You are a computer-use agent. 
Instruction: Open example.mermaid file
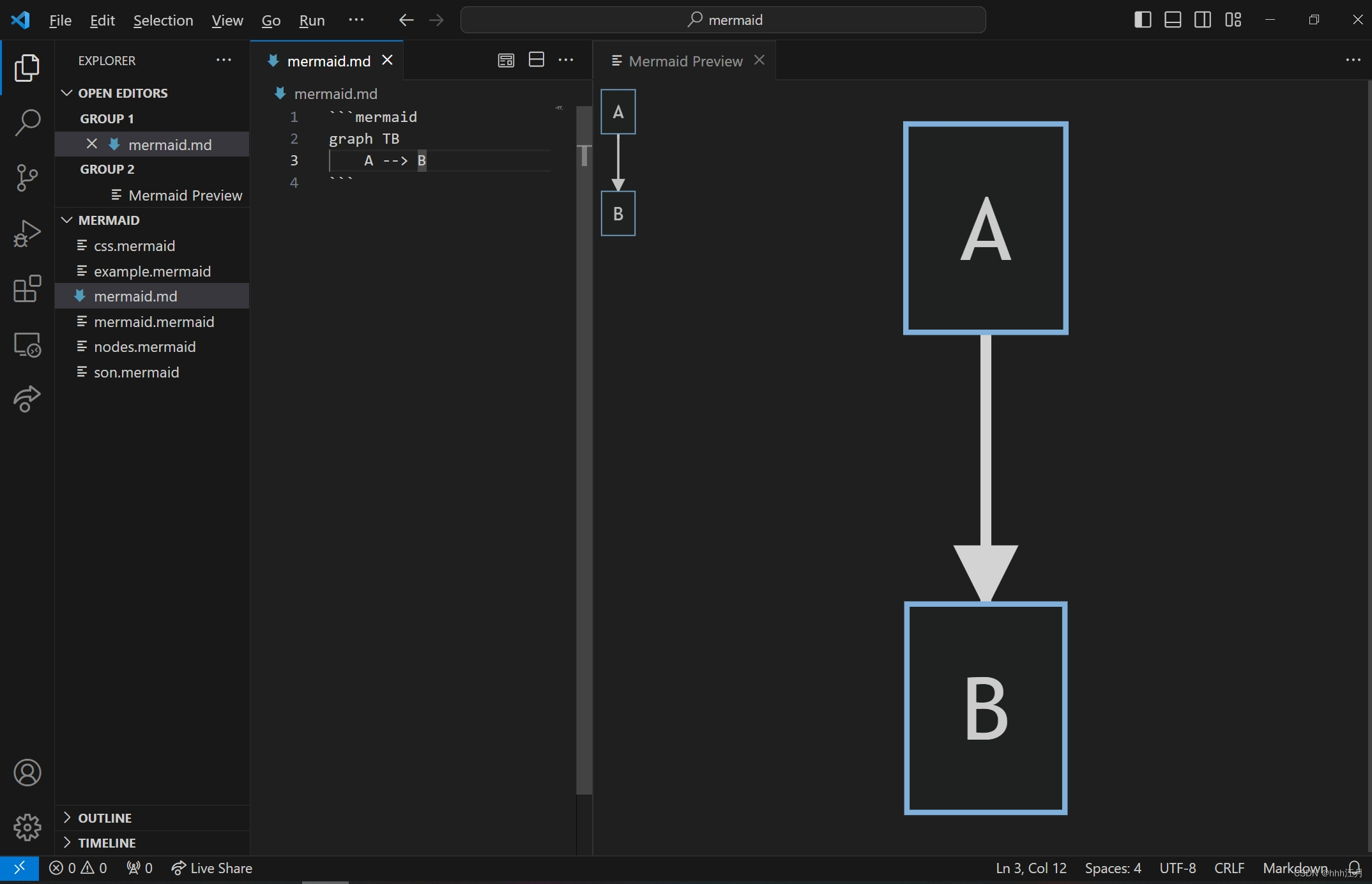tap(152, 271)
